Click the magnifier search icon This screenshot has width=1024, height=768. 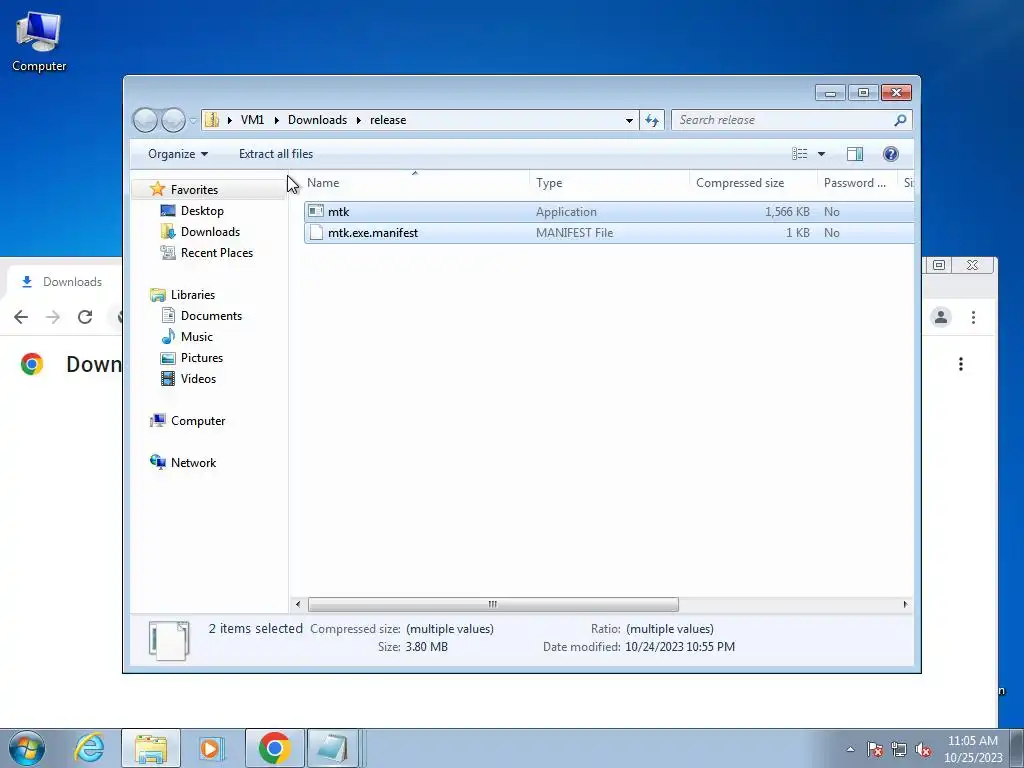[x=901, y=120]
